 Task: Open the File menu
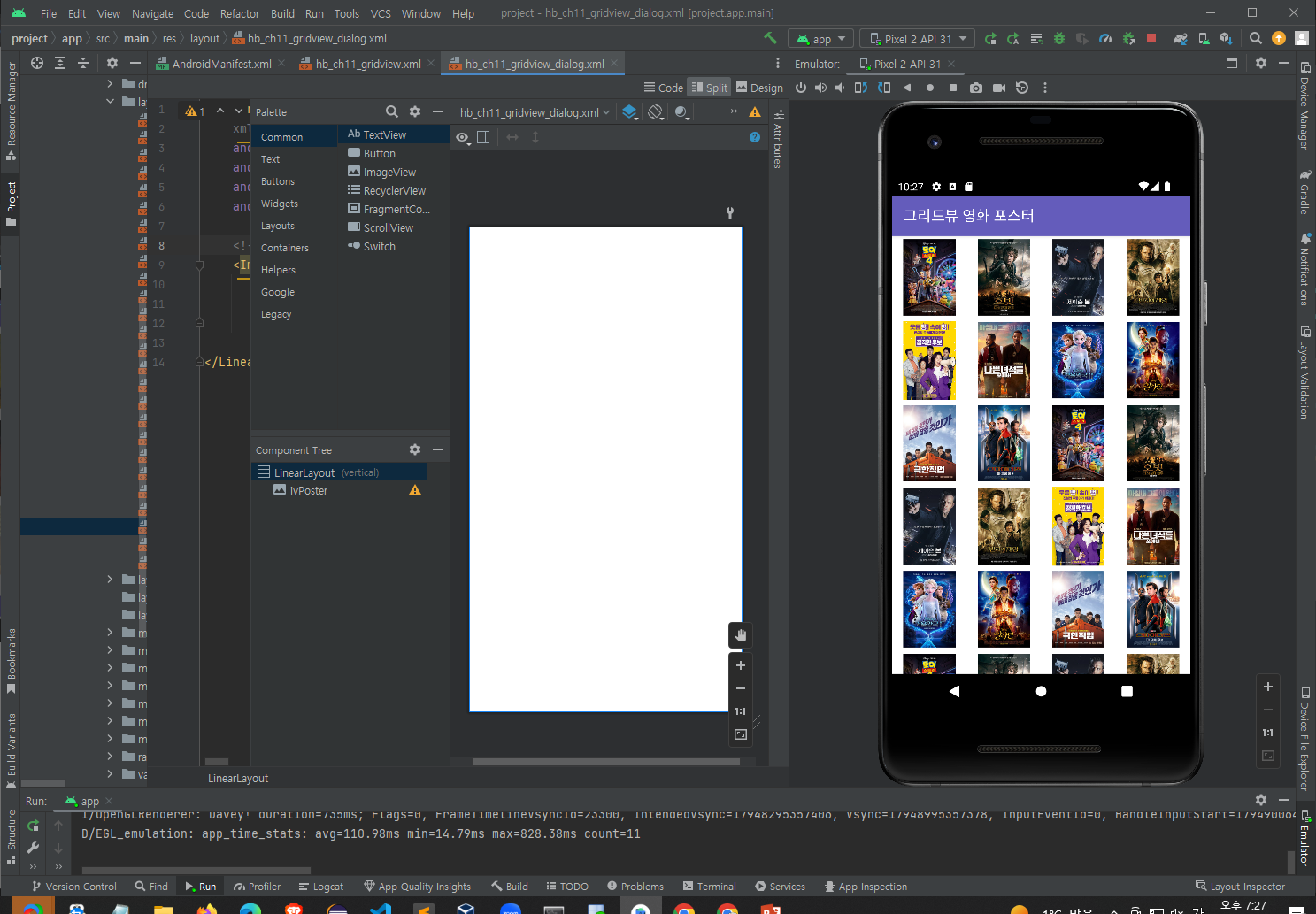[49, 13]
